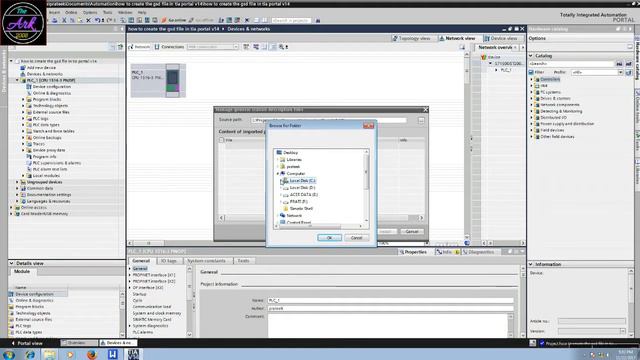640x360 pixels.
Task: Click the Source path input field
Action: point(329,120)
